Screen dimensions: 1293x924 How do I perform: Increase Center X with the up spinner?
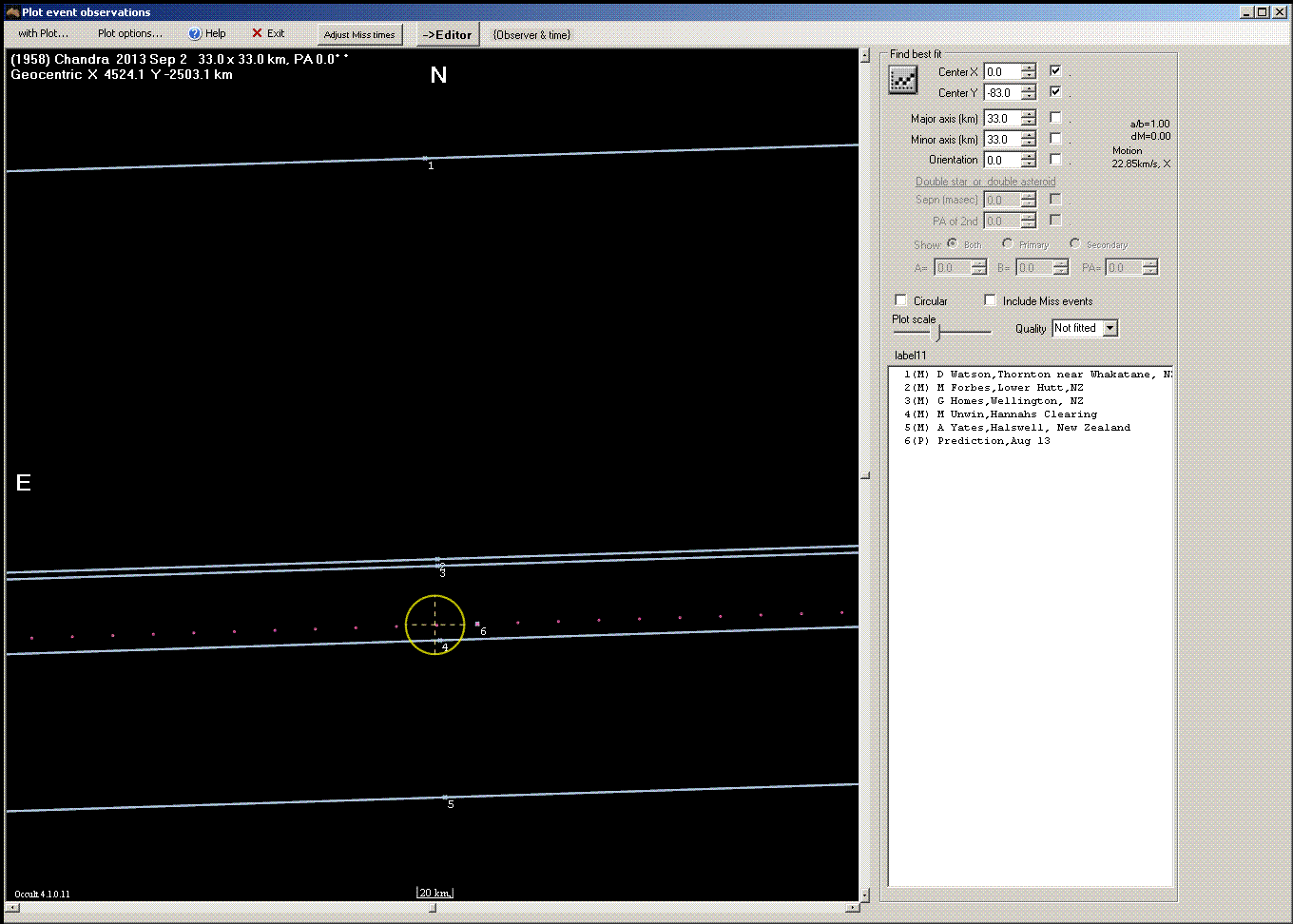(1029, 68)
